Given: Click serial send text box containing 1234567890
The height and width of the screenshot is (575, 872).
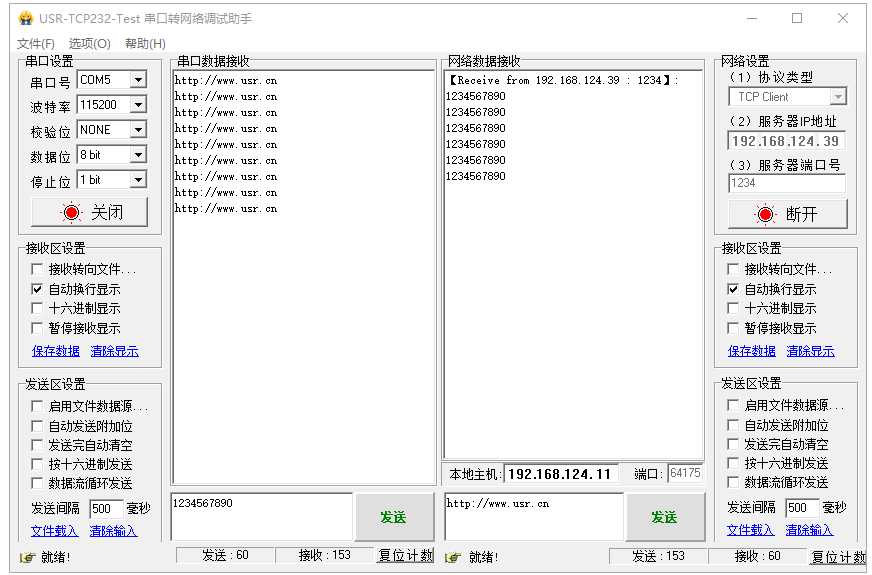Looking at the screenshot, I should [x=261, y=517].
